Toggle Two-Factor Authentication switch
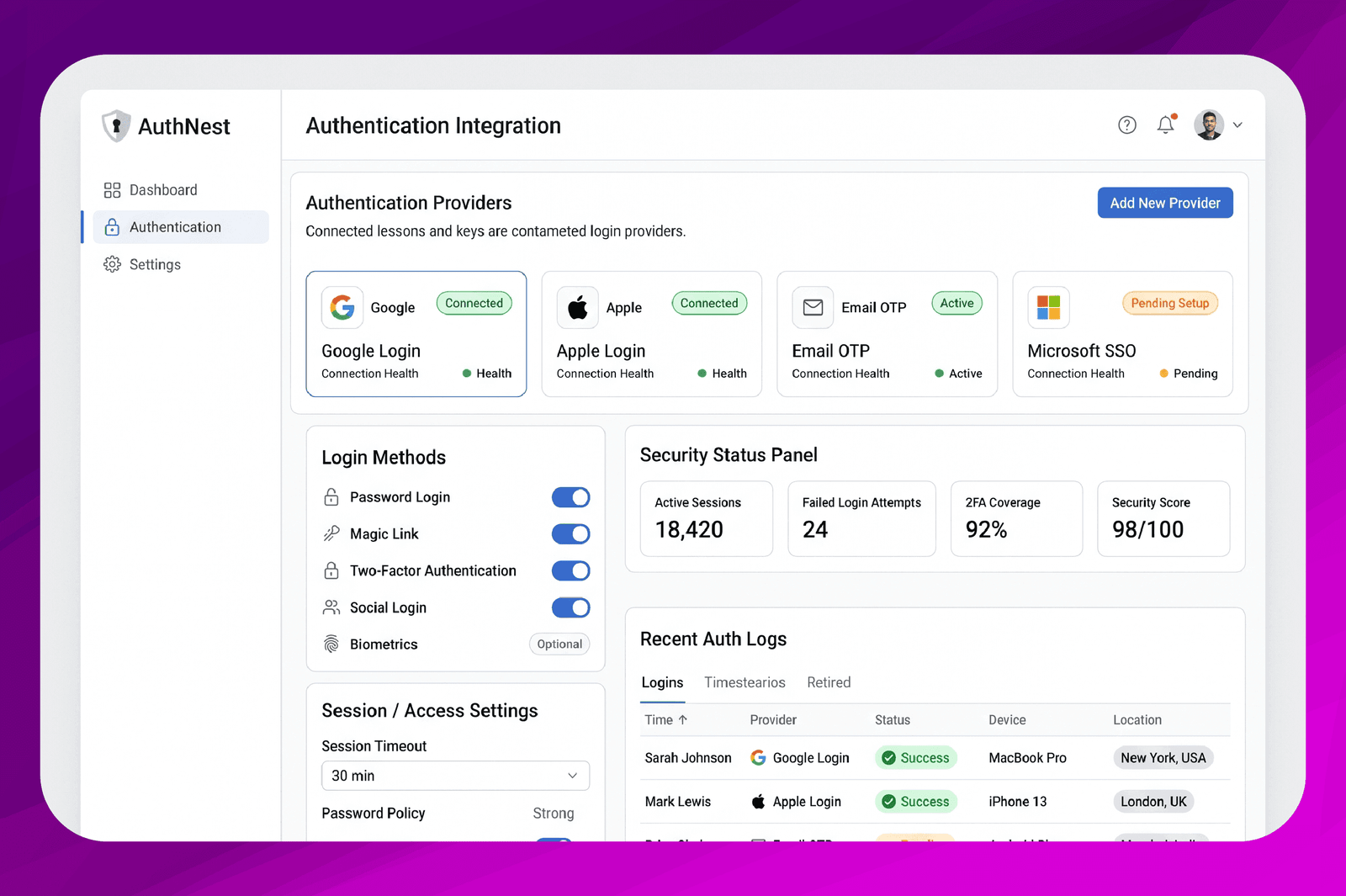This screenshot has height=896, width=1346. click(x=570, y=571)
